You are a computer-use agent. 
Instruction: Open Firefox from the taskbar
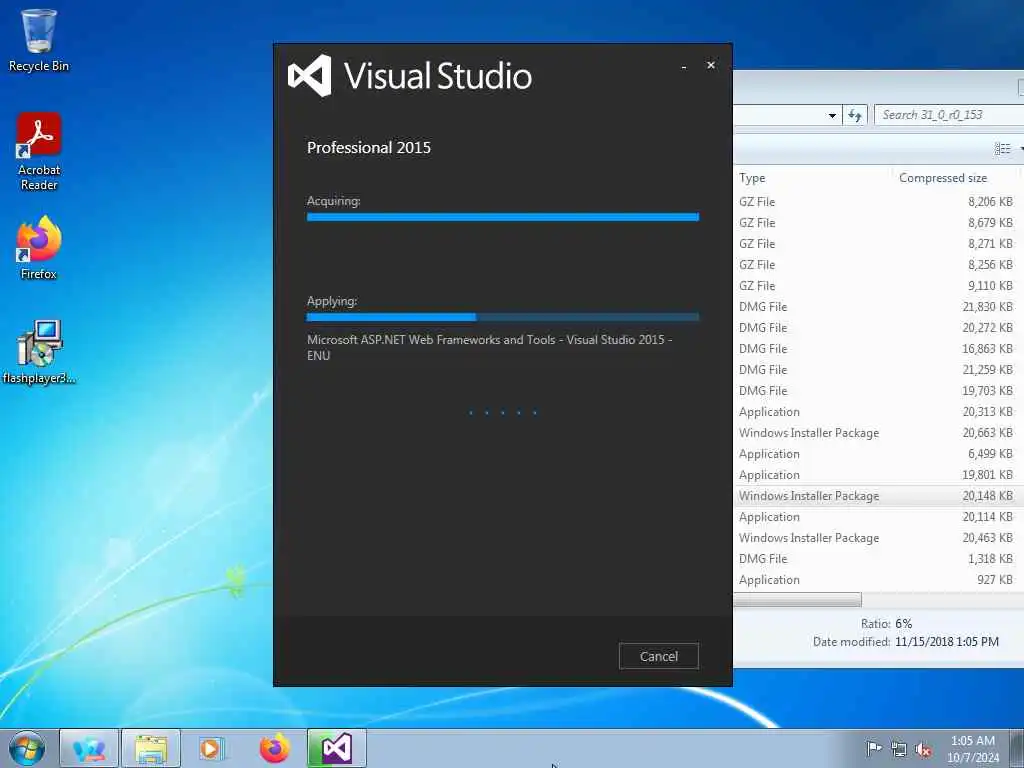point(275,748)
